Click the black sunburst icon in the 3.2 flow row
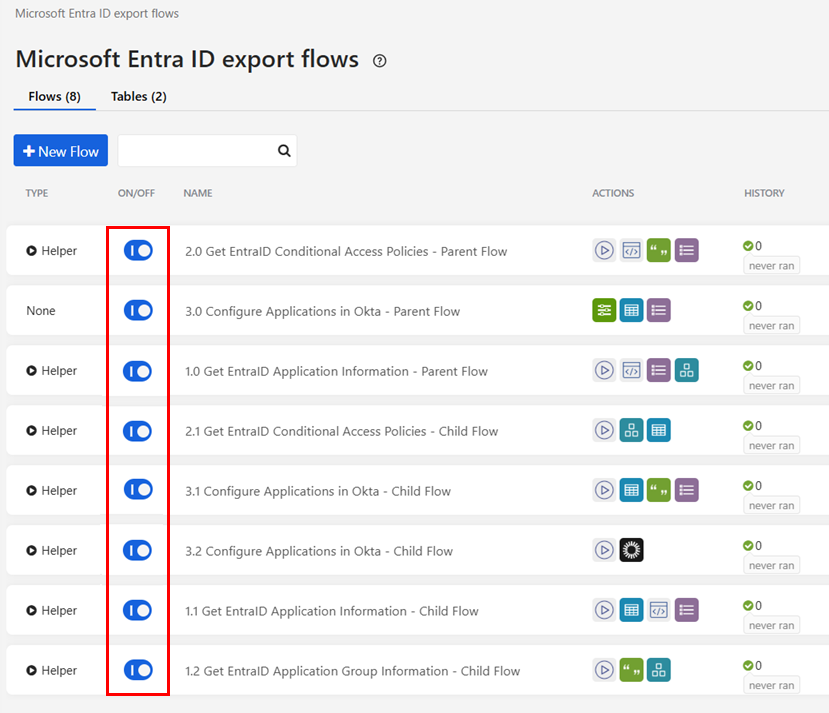The width and height of the screenshot is (829, 713). tap(631, 550)
